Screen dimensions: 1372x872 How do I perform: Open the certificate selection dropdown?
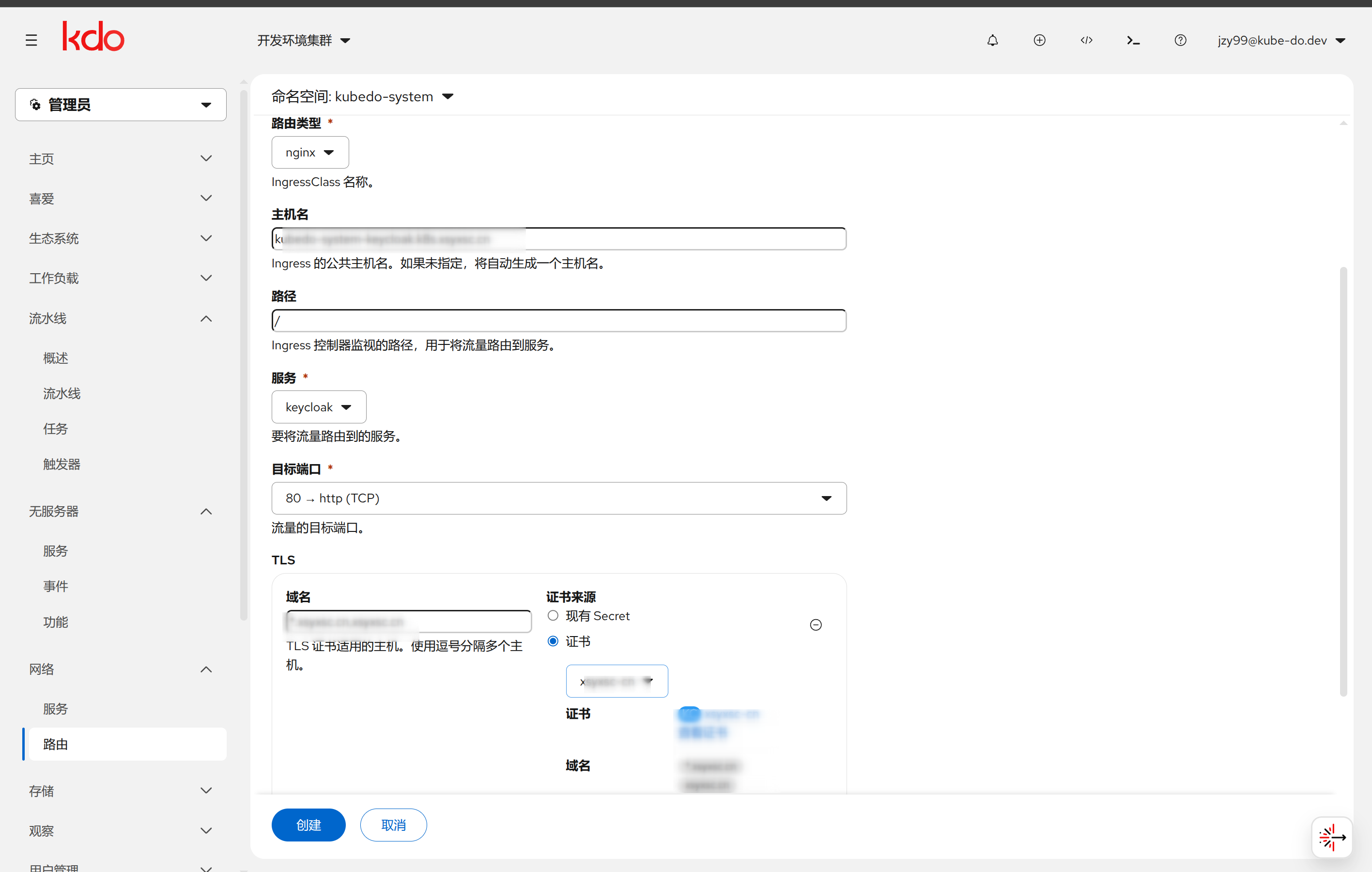pyautogui.click(x=617, y=681)
